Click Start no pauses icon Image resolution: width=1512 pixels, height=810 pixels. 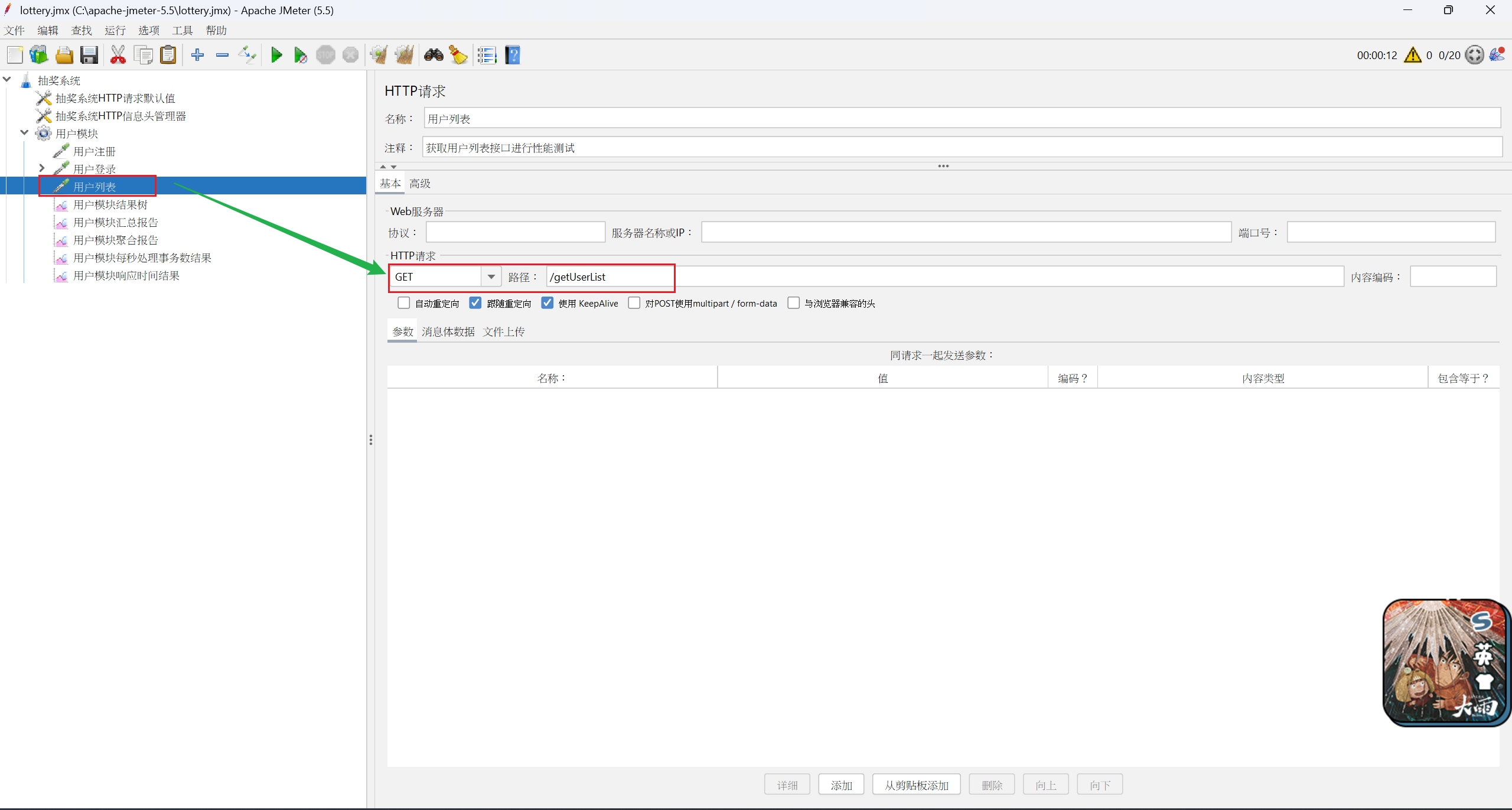click(300, 55)
